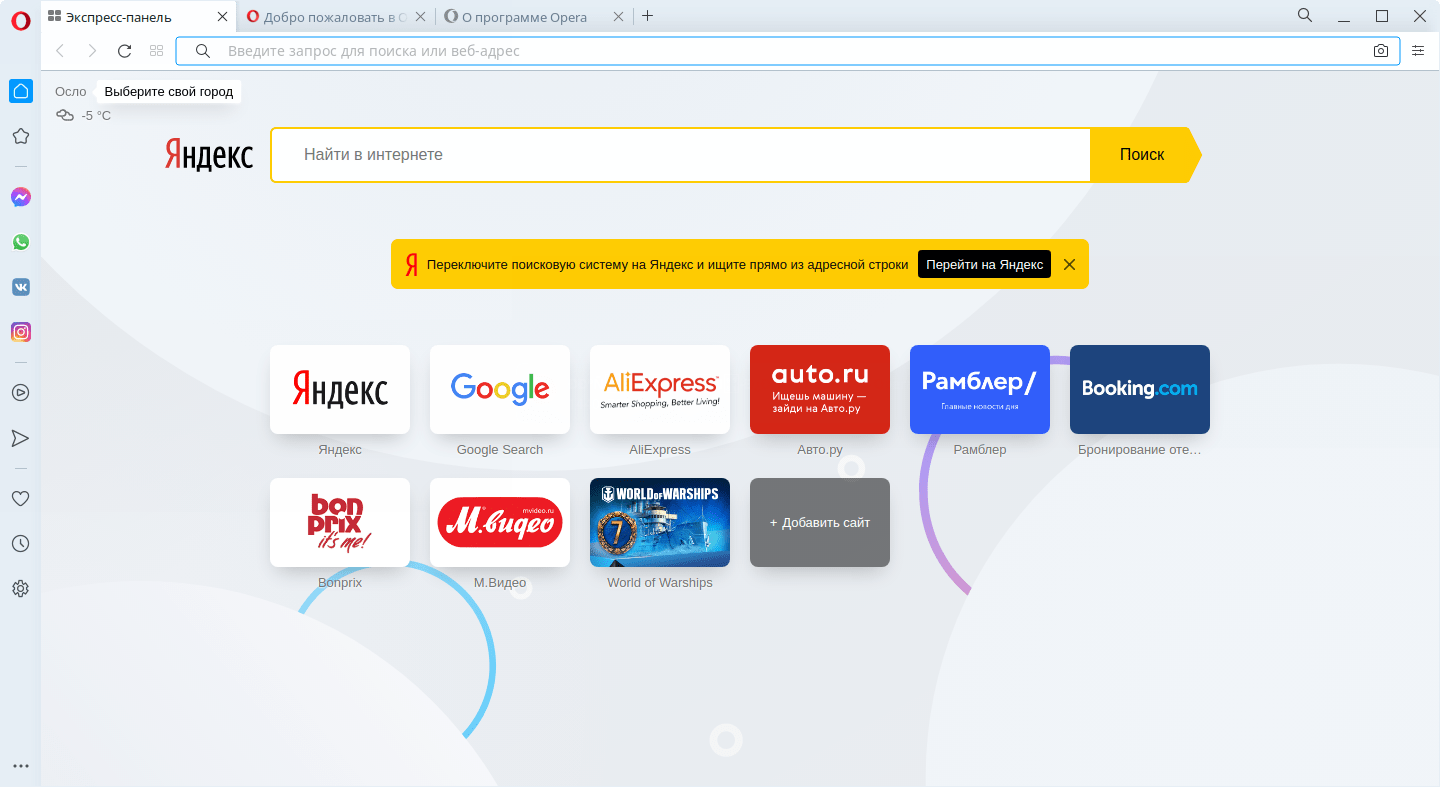Launch WhatsApp from sidebar
This screenshot has width=1440, height=787.
tap(20, 242)
